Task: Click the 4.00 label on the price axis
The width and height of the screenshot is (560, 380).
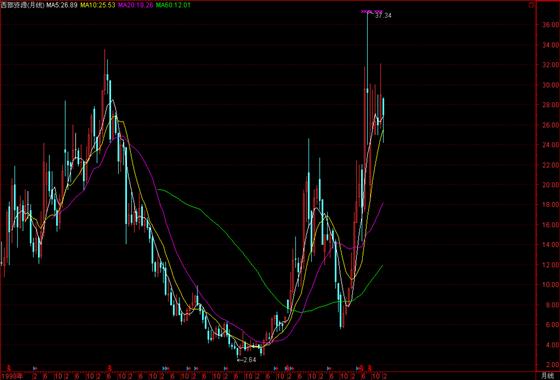Action: tap(552, 345)
